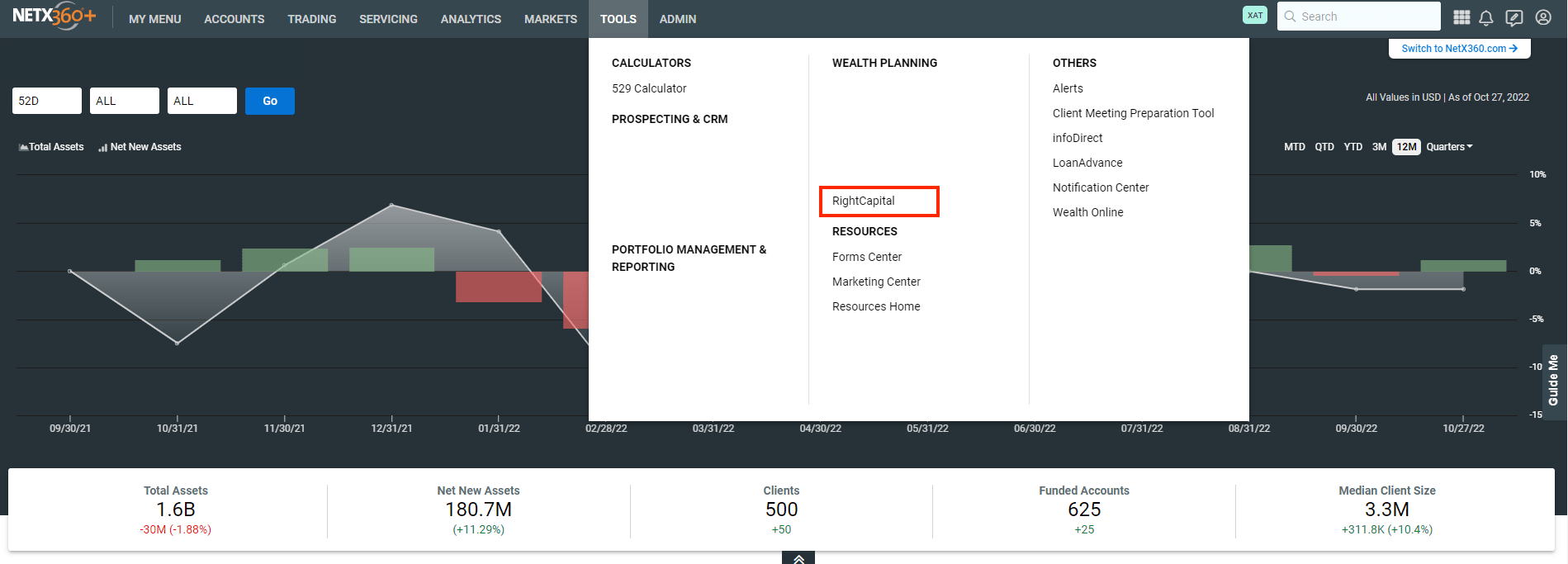
Task: Open the Analytics menu
Action: pyautogui.click(x=471, y=19)
